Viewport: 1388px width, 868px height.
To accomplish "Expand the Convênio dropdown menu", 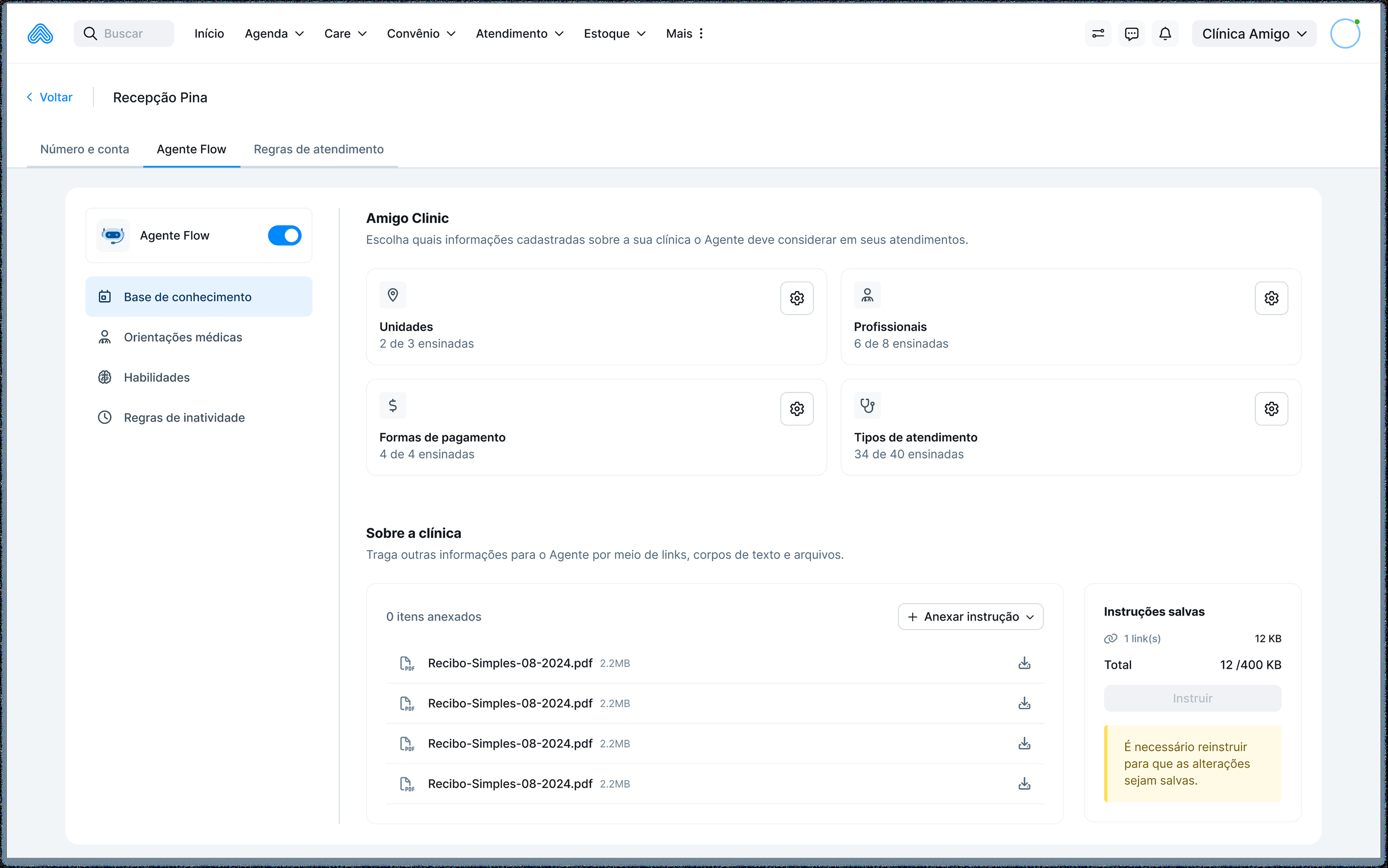I will click(x=421, y=34).
